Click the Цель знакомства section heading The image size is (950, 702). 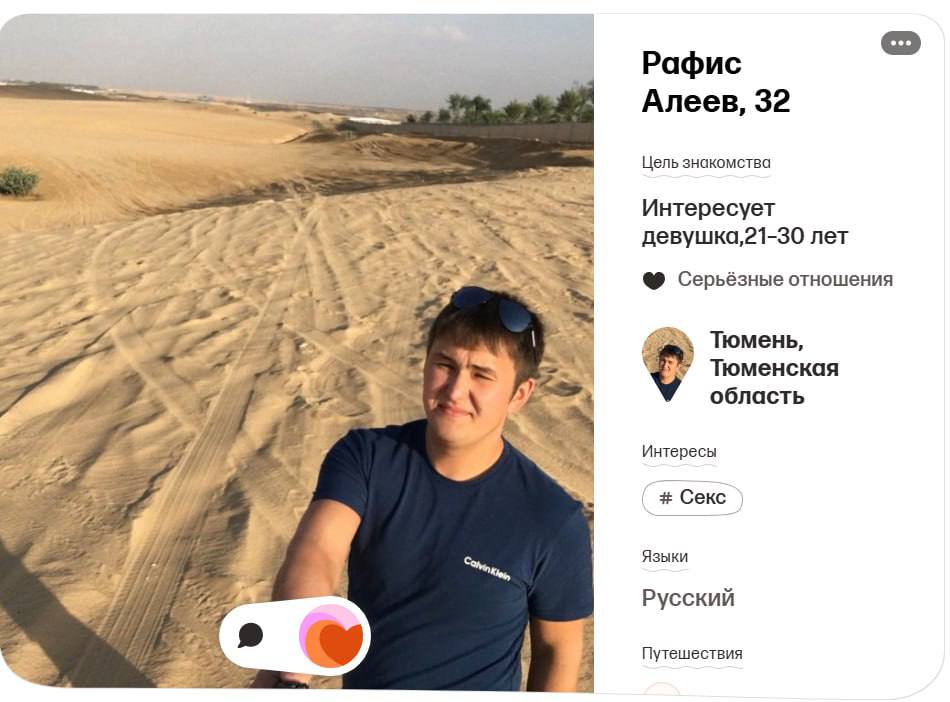click(x=706, y=162)
